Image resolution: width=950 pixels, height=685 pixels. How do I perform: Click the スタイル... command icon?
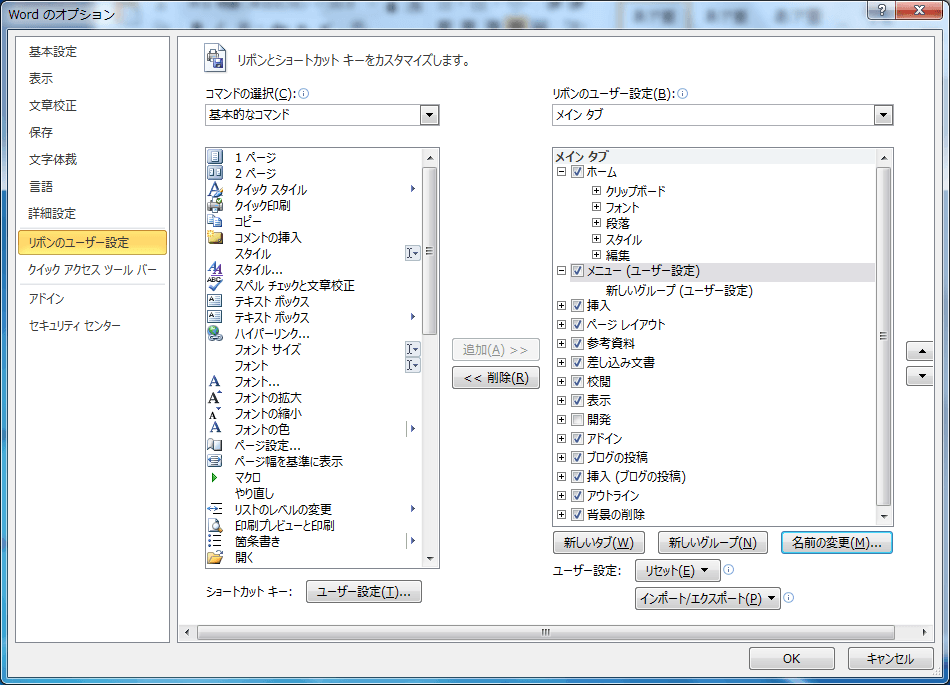click(215, 269)
